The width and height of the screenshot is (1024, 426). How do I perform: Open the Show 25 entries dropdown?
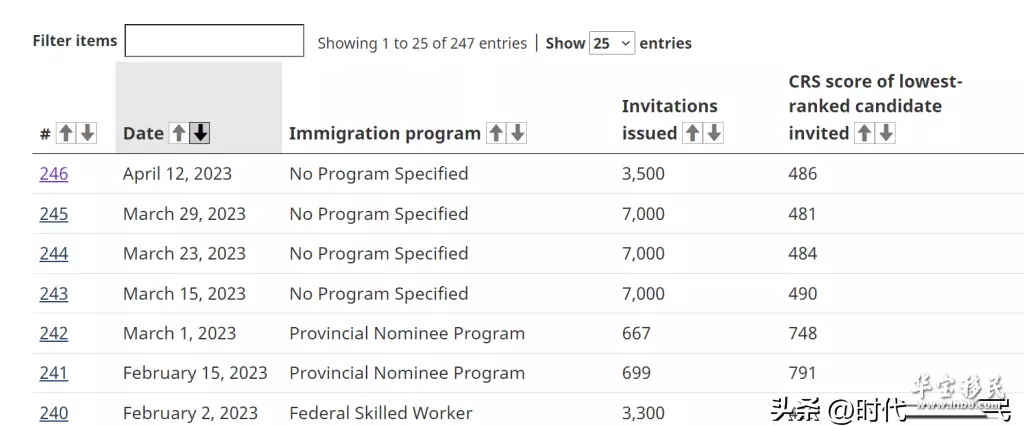612,43
